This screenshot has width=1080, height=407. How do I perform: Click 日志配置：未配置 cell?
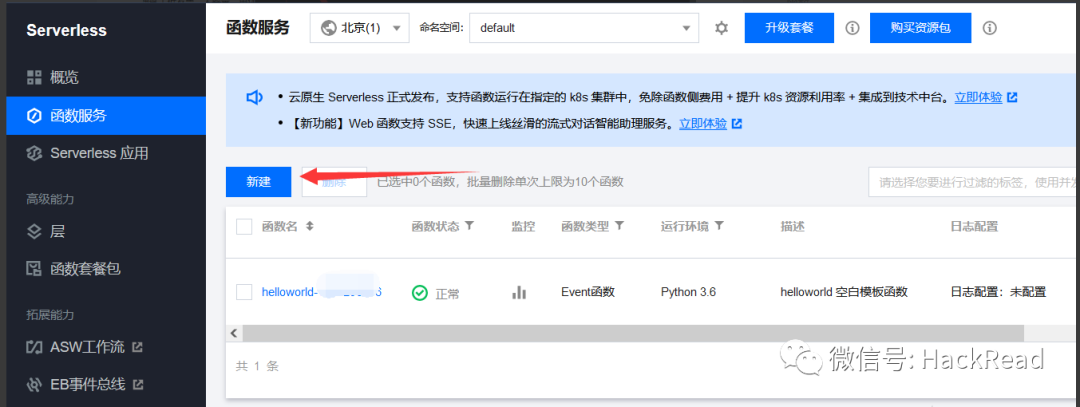click(998, 292)
